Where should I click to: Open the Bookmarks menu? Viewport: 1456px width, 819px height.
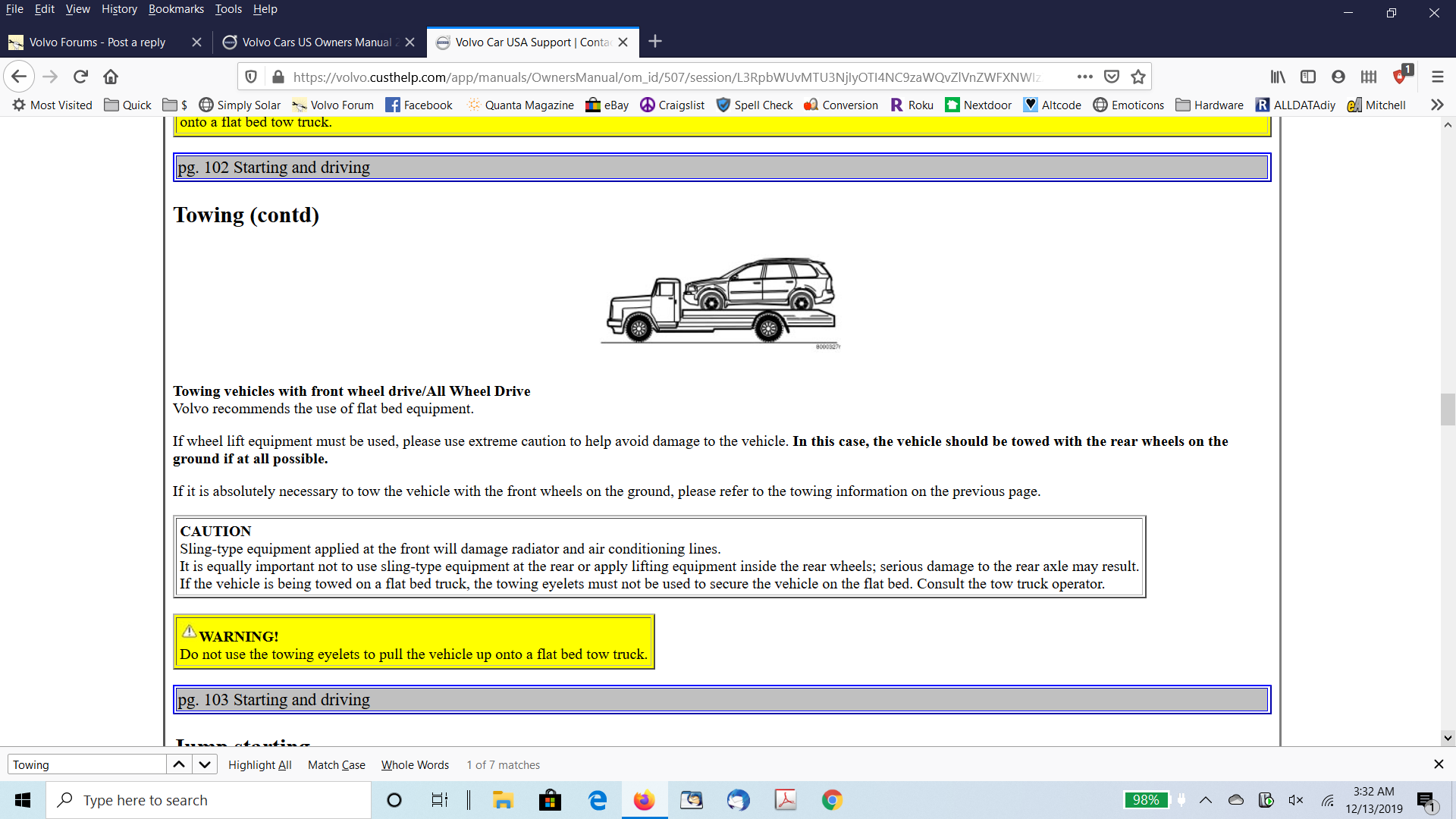[176, 9]
